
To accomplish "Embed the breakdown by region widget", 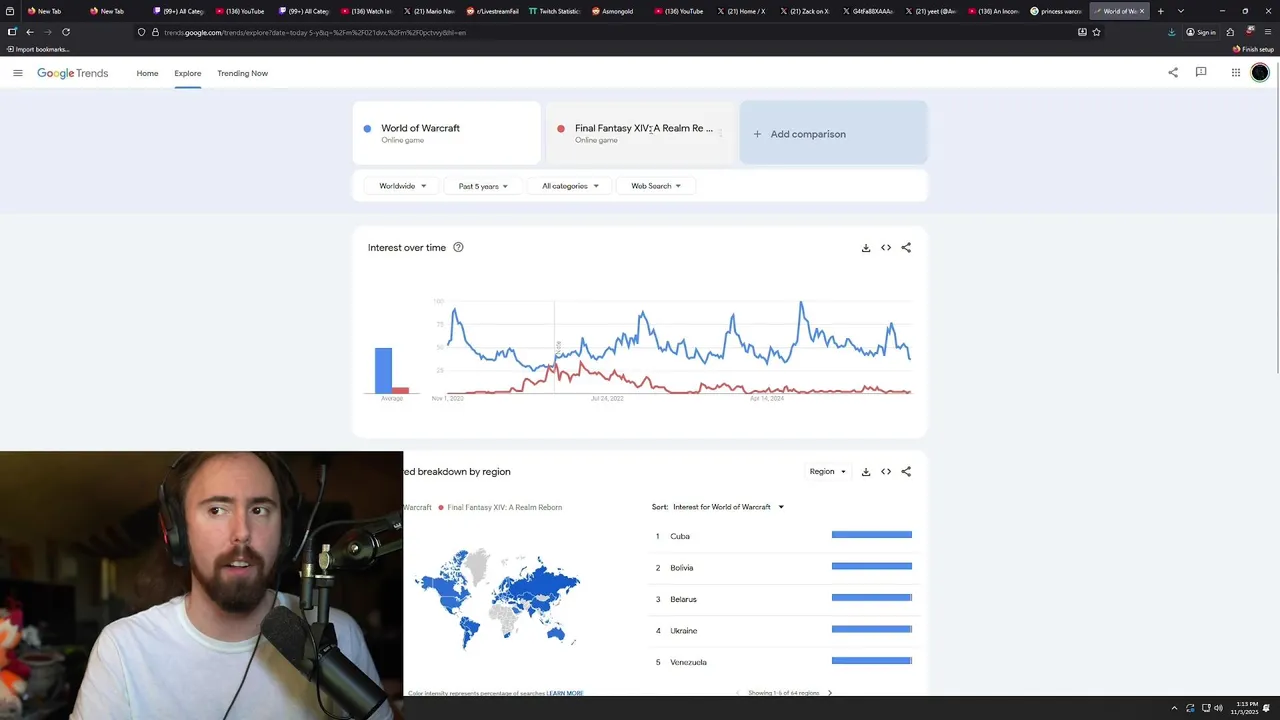I will (886, 471).
